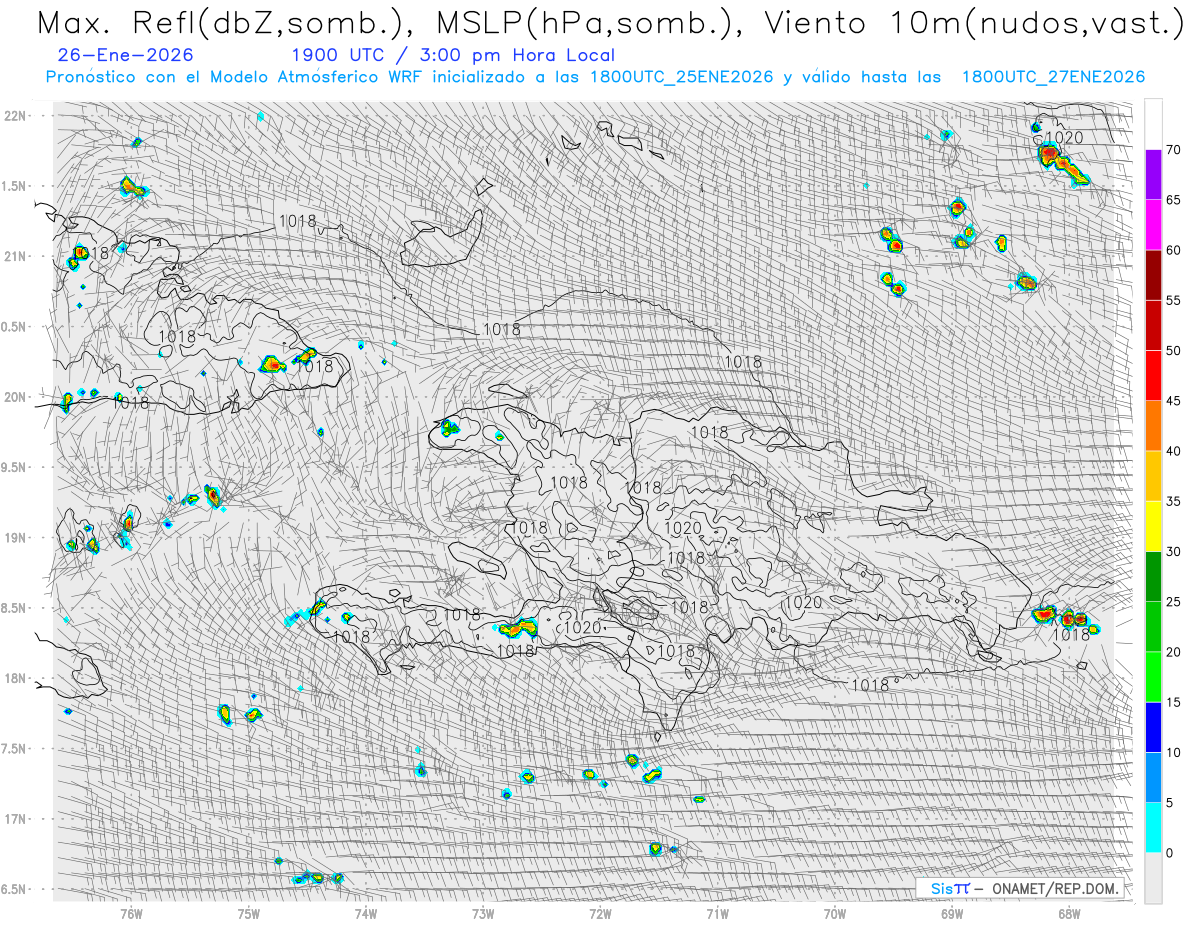1200x927 pixels.
Task: Pick the dark blue 10–15 dBZ colorbar segment
Action: (1153, 727)
